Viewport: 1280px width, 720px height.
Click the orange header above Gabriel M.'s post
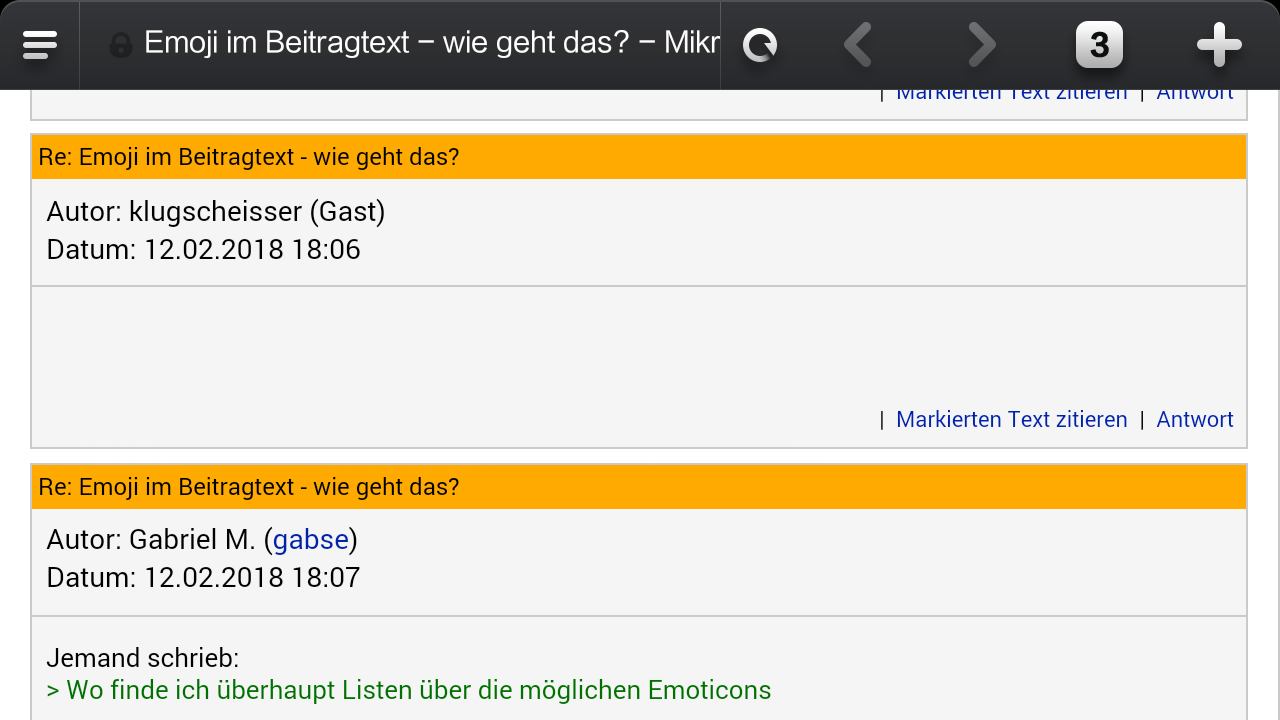639,487
